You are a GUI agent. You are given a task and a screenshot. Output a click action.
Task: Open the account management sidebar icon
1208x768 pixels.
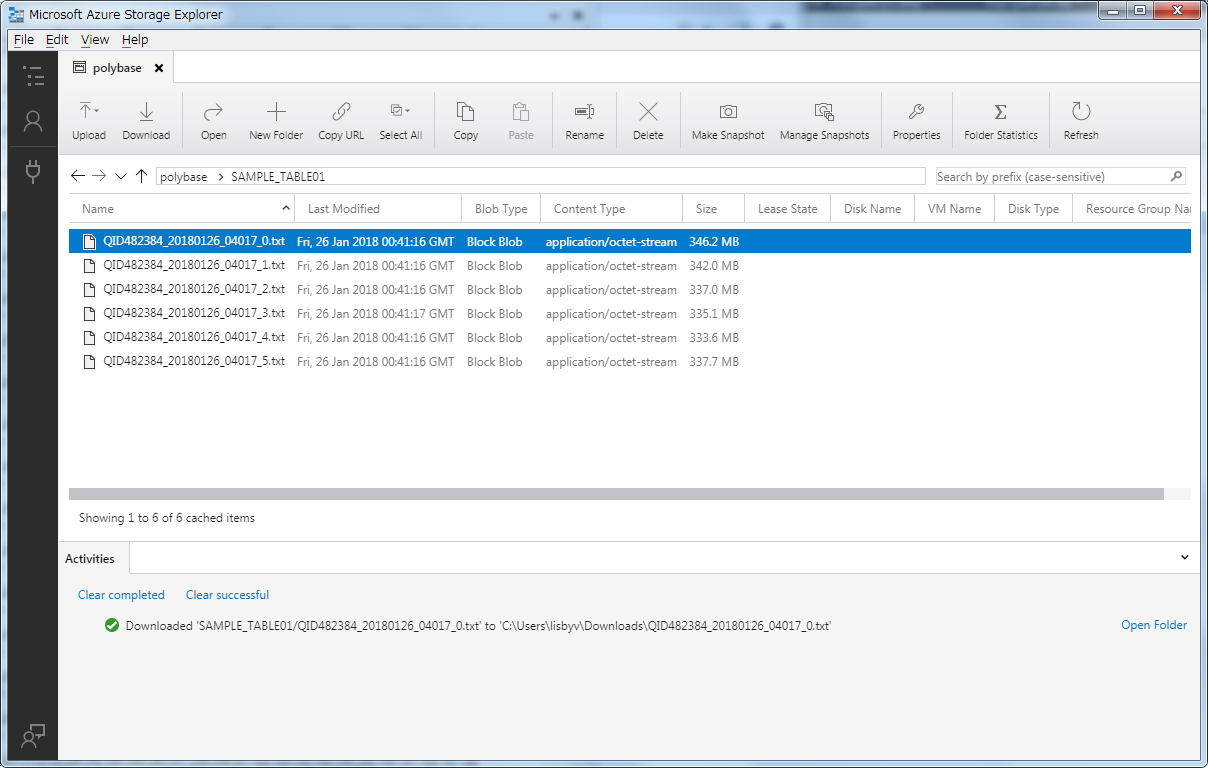[x=33, y=122]
